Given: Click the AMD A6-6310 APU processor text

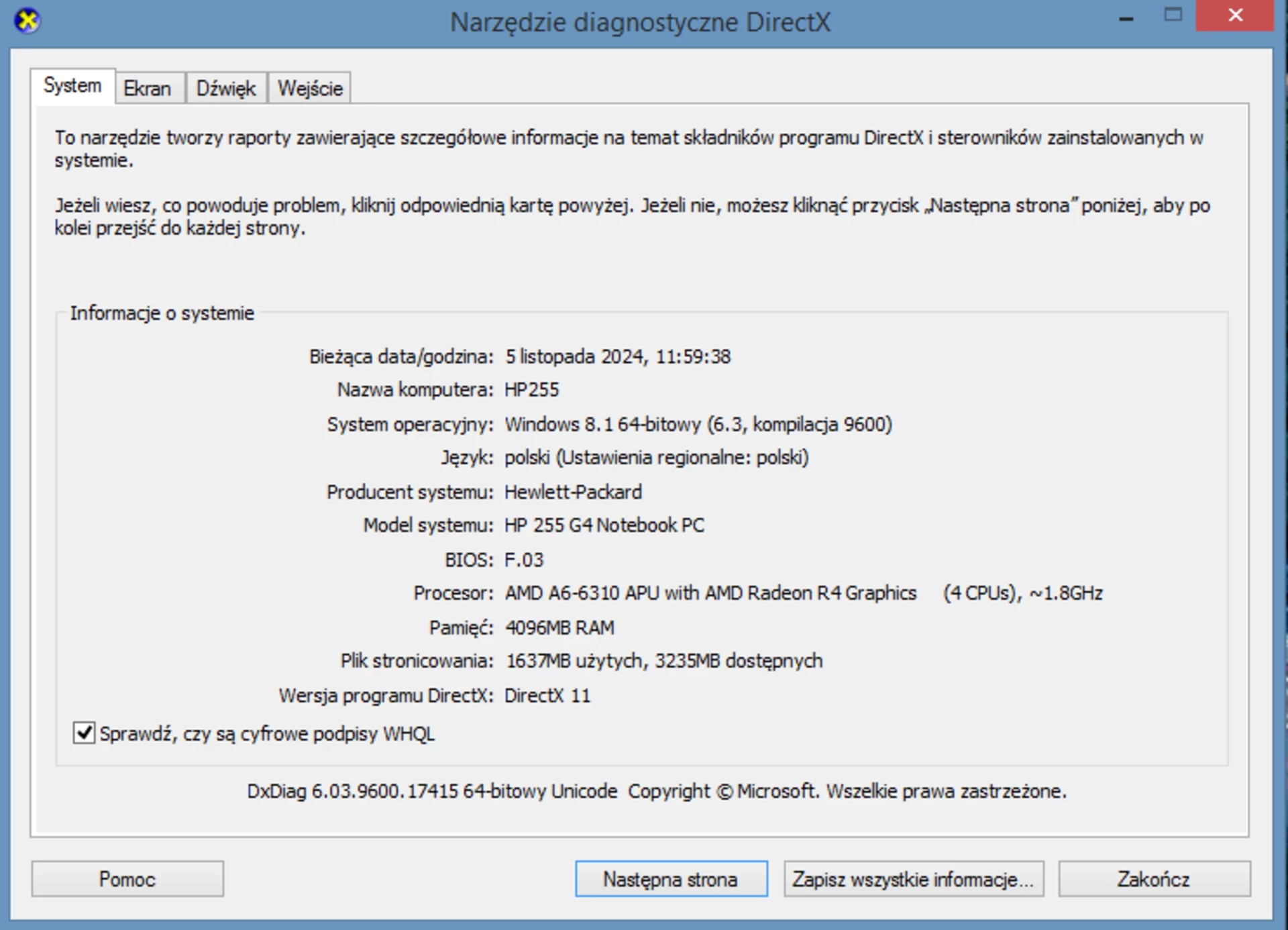Looking at the screenshot, I should (804, 593).
